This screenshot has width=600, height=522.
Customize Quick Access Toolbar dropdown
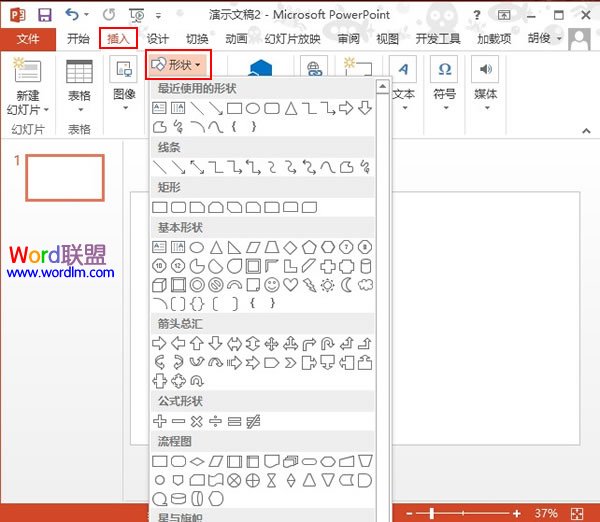click(158, 16)
